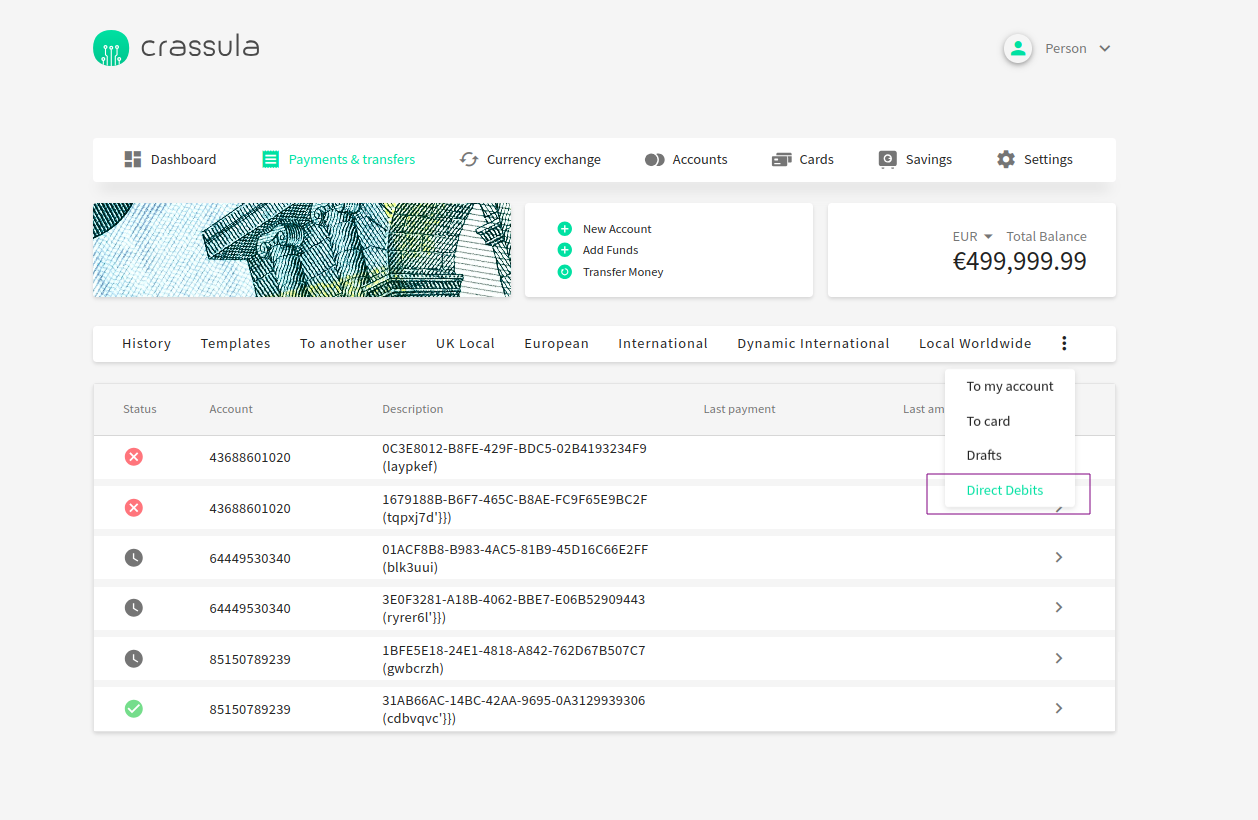Click the Savings safe icon
The width and height of the screenshot is (1258, 820).
[887, 160]
